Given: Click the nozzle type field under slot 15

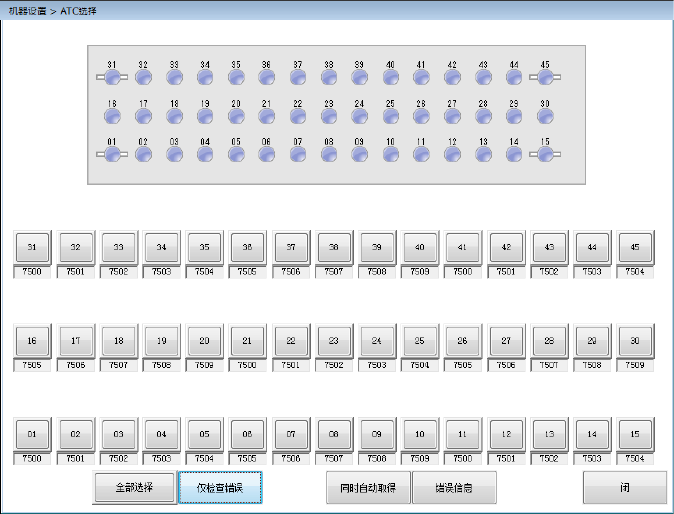Looking at the screenshot, I should 635,459.
